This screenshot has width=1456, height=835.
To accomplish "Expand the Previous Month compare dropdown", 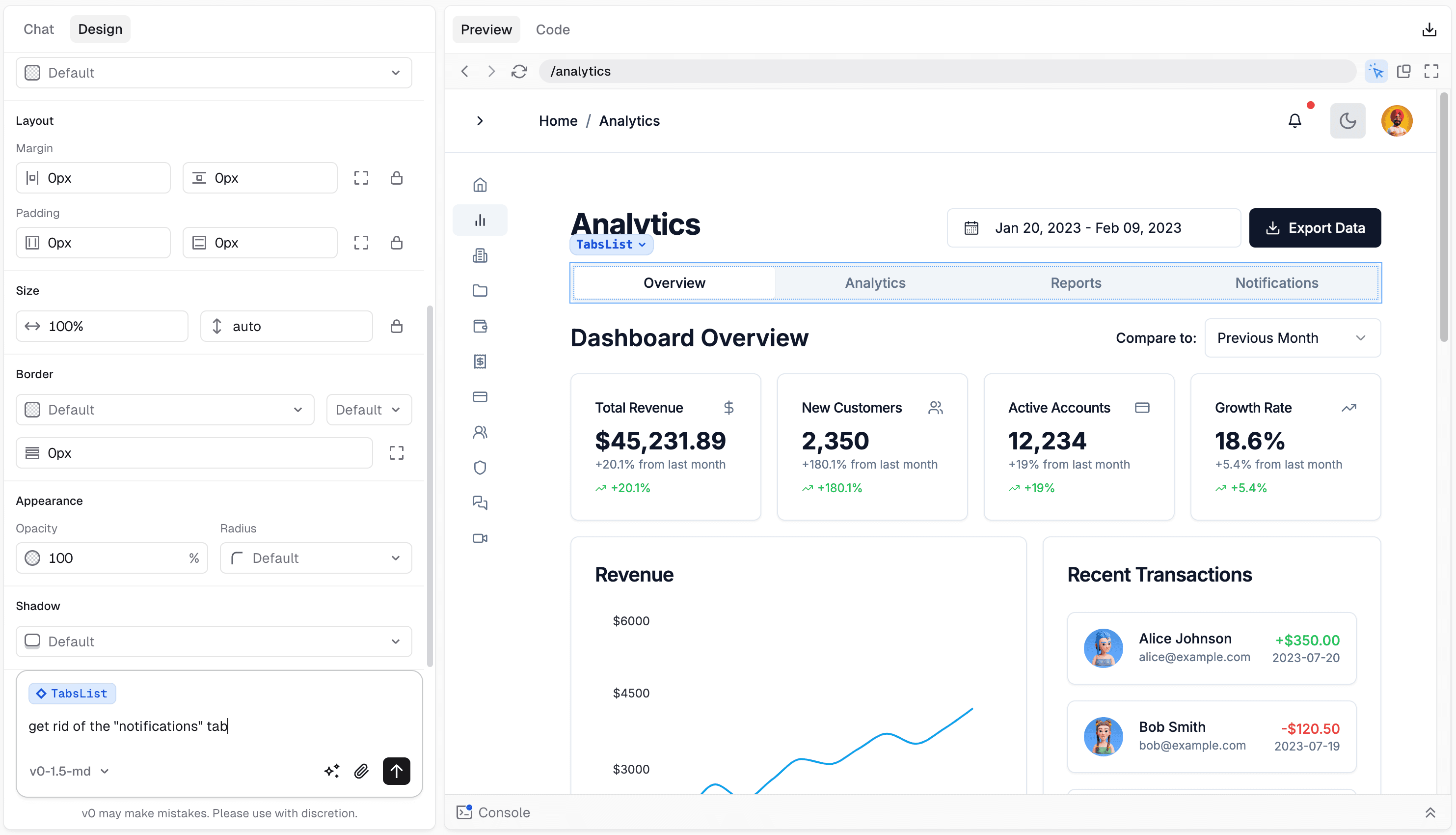I will [1292, 338].
